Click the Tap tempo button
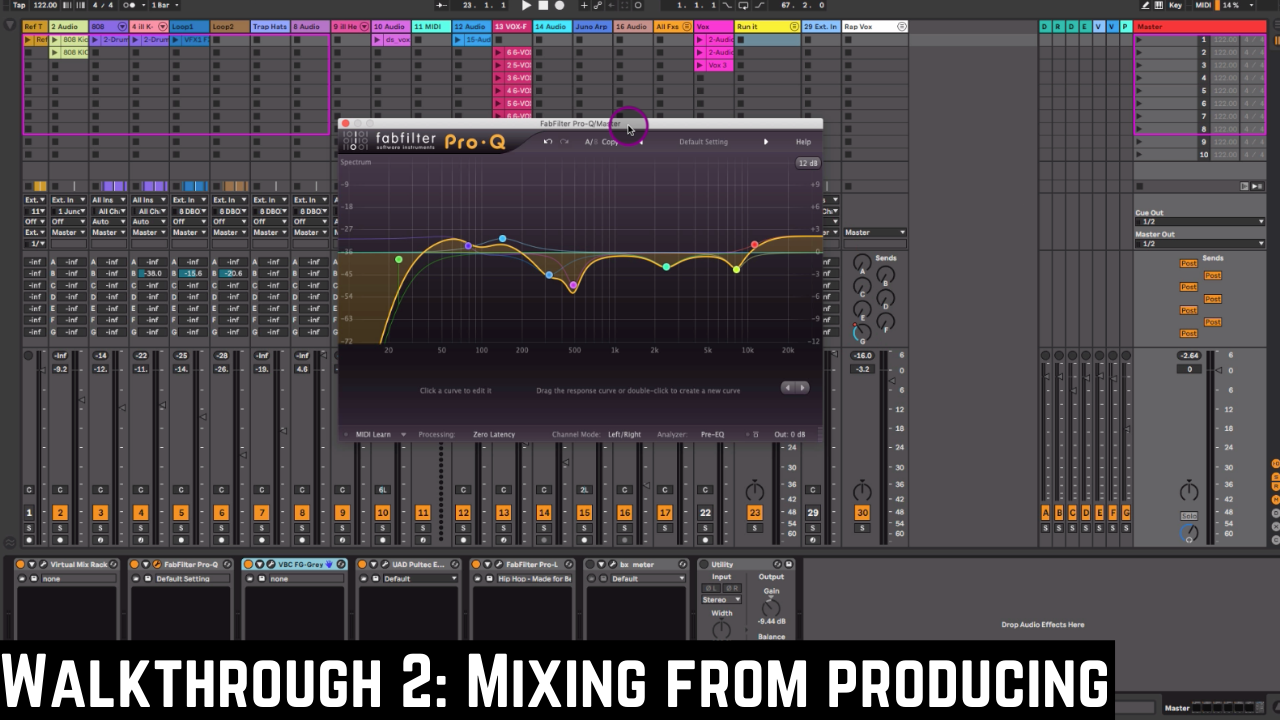Image resolution: width=1280 pixels, height=720 pixels. 19,5
